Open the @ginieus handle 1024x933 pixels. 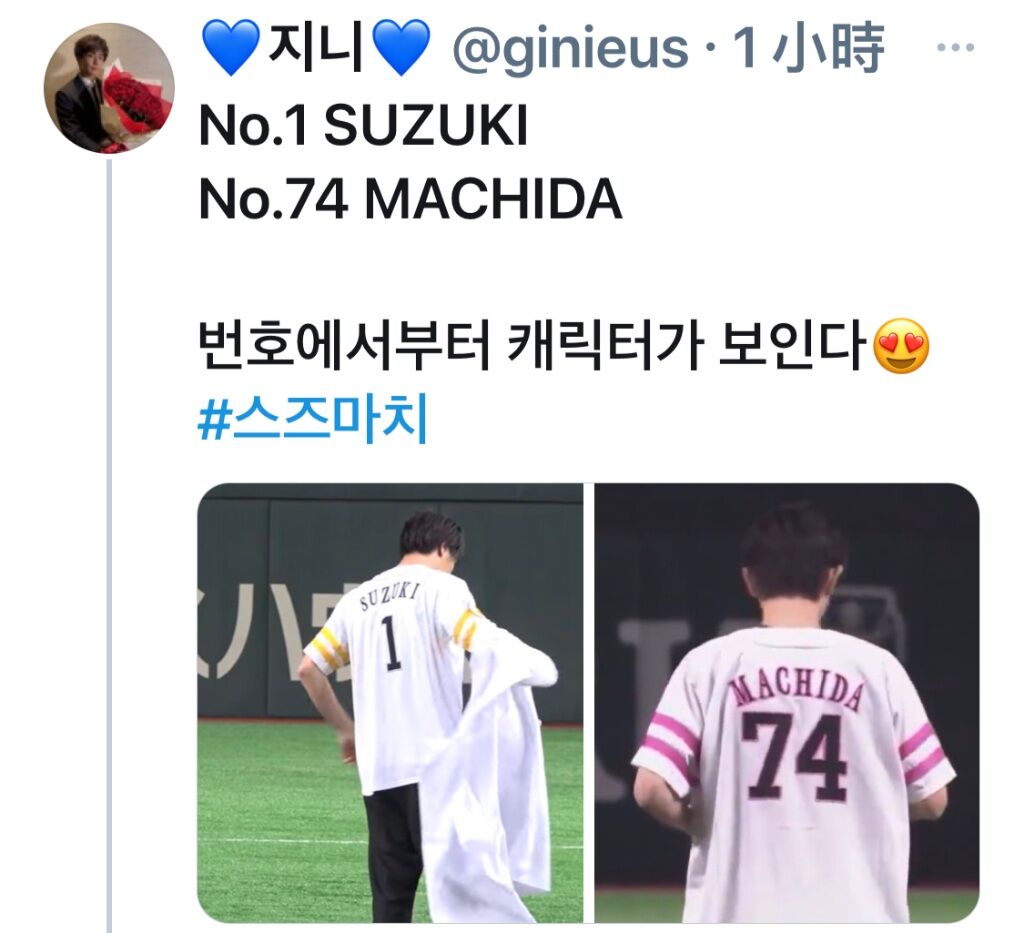tap(570, 48)
